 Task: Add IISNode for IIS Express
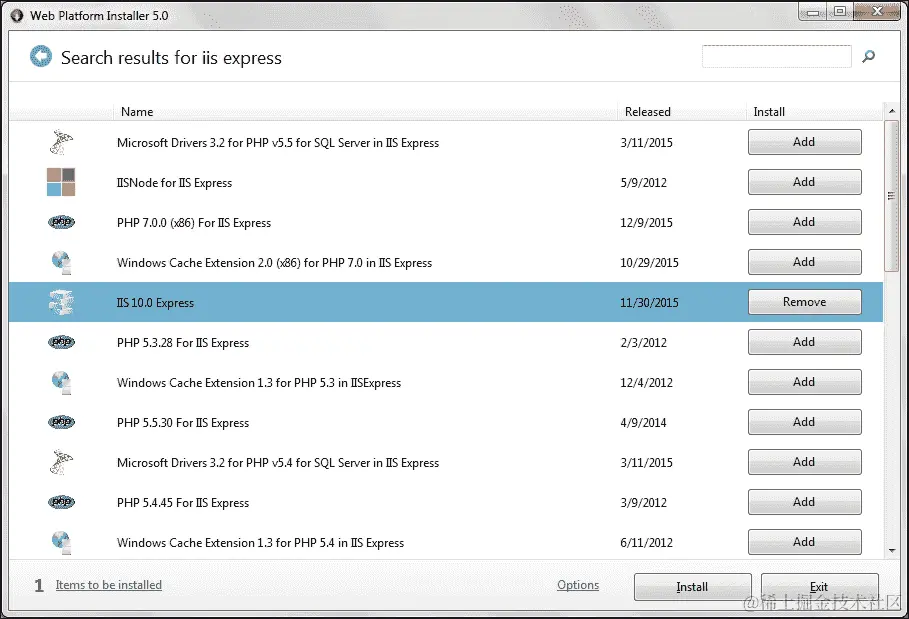coord(804,182)
